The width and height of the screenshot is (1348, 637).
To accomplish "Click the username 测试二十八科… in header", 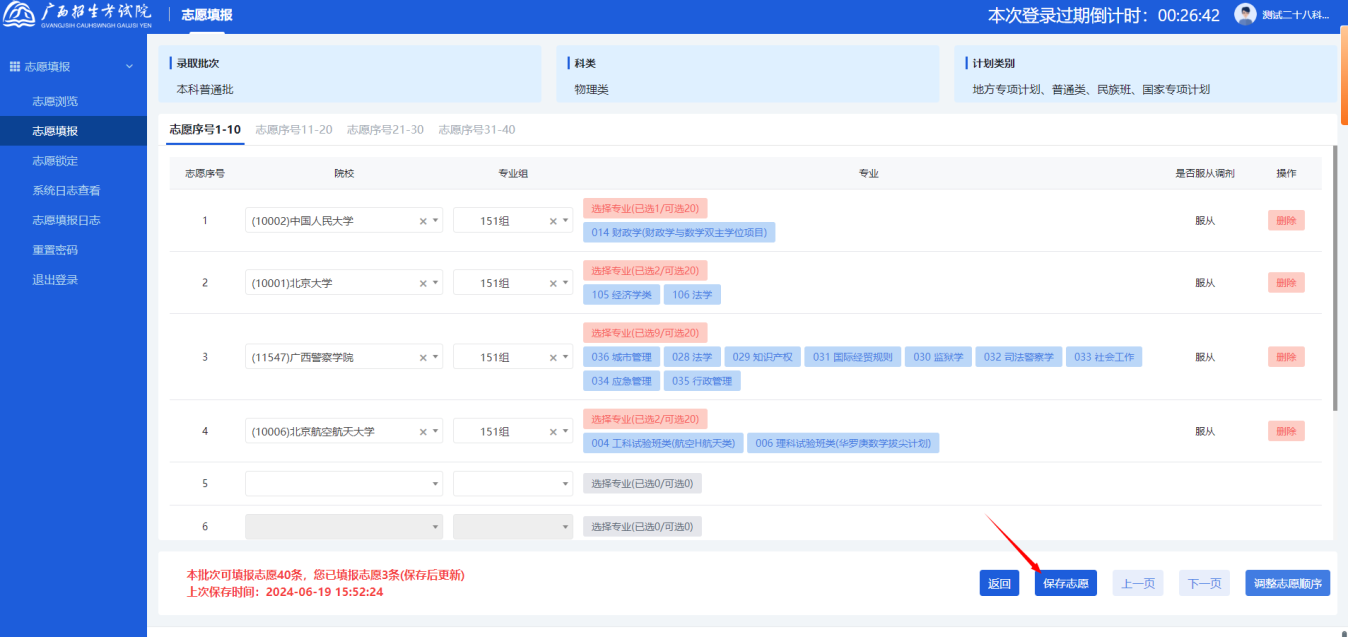I will point(1296,15).
